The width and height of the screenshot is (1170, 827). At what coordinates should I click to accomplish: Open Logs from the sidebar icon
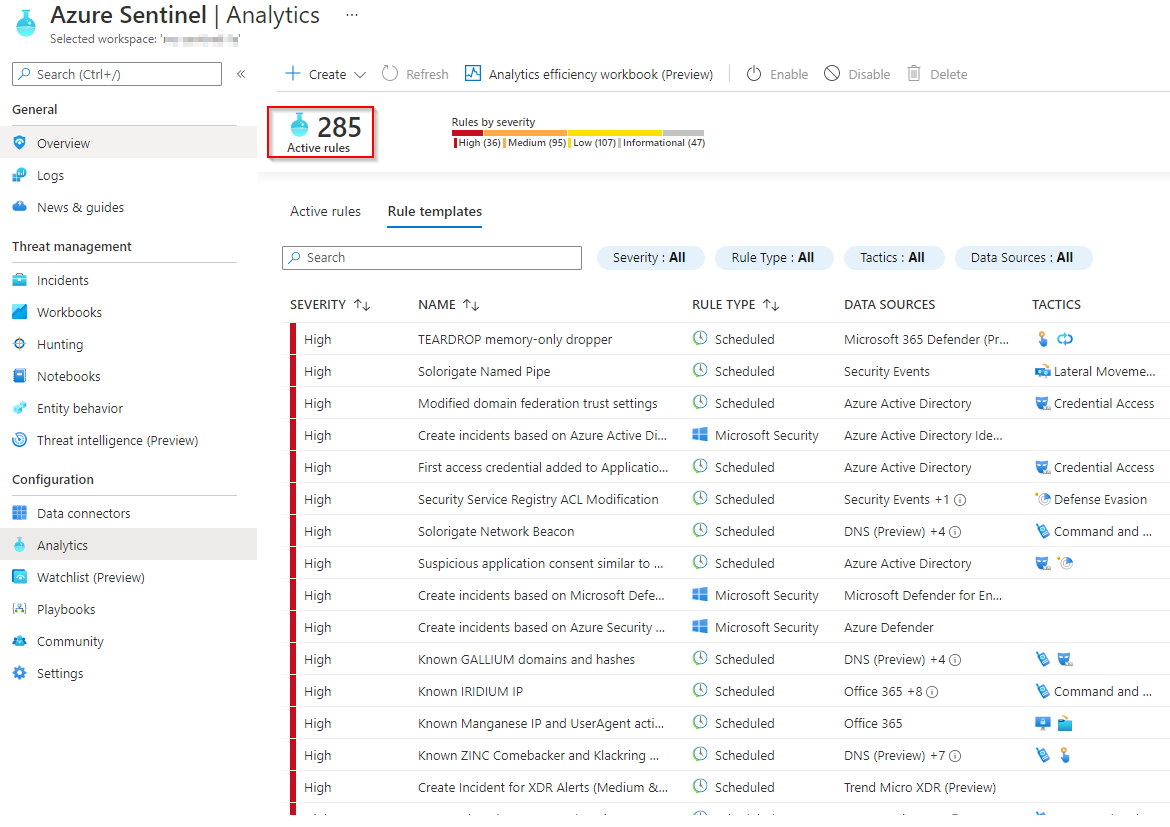coord(20,175)
